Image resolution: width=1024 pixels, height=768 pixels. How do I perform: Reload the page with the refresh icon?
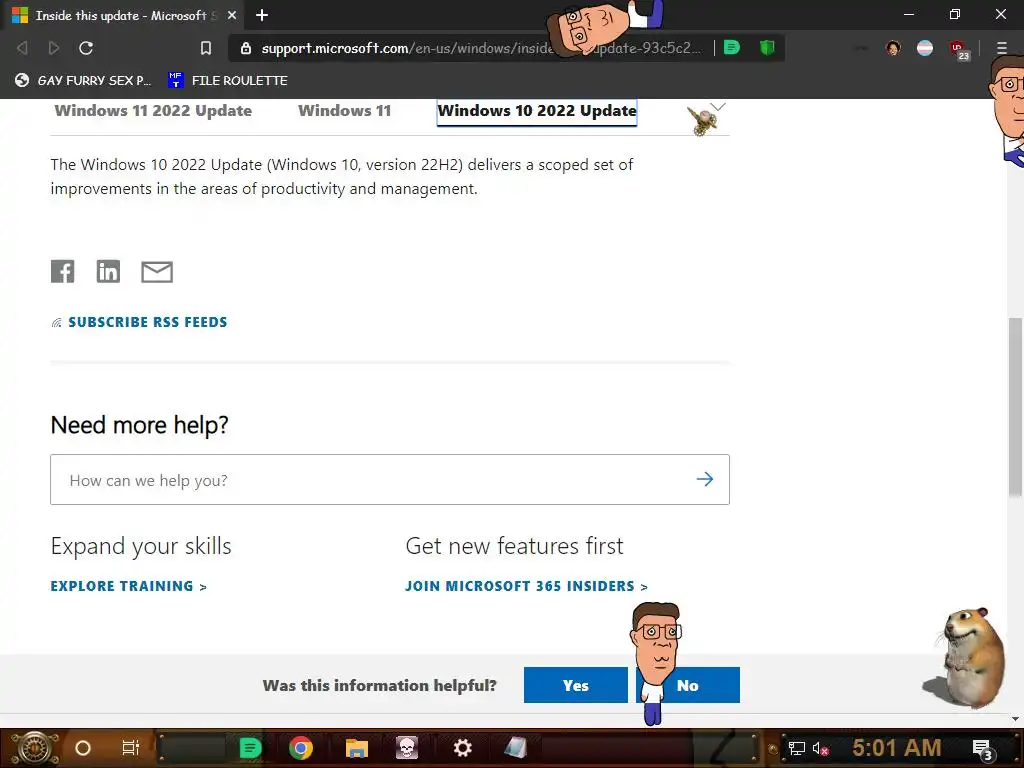[x=86, y=48]
